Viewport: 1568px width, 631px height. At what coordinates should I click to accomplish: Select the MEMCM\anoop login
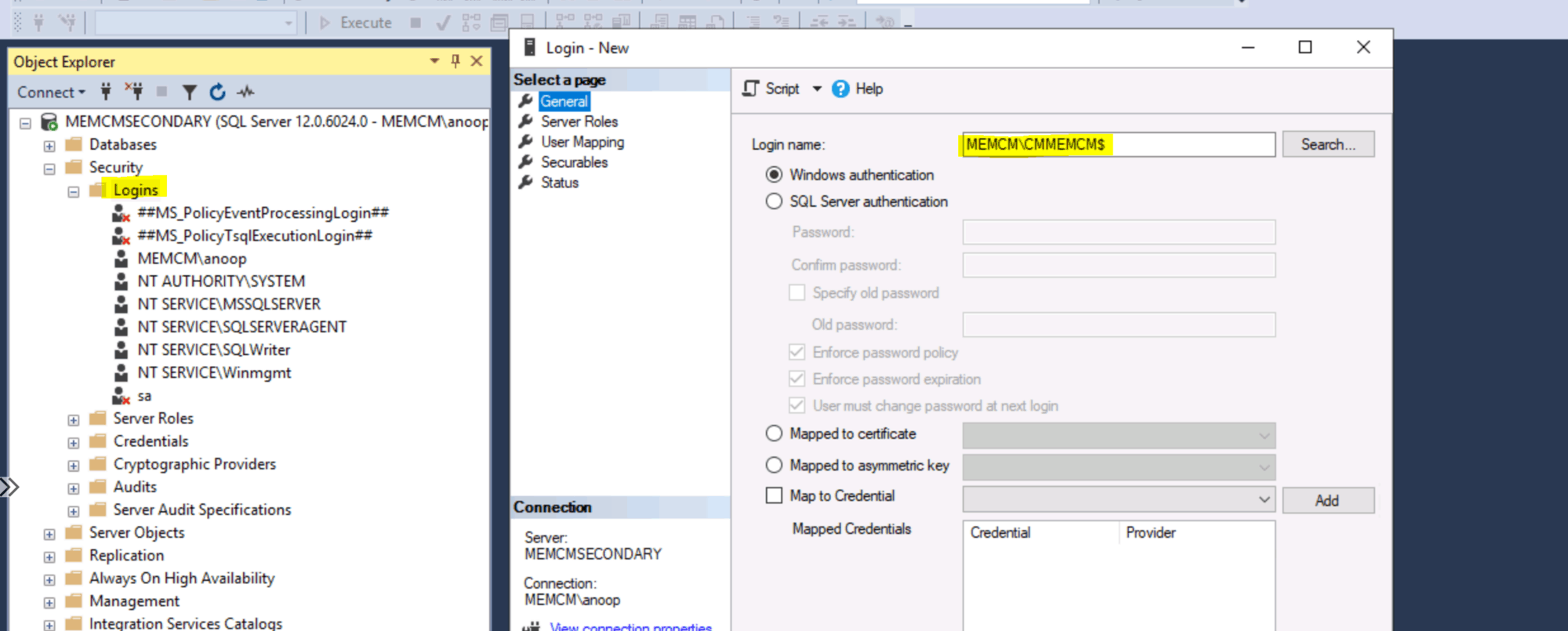pyautogui.click(x=192, y=259)
